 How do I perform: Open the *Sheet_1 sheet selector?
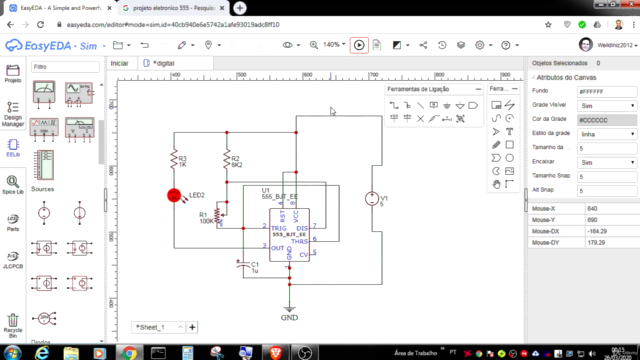pos(158,327)
